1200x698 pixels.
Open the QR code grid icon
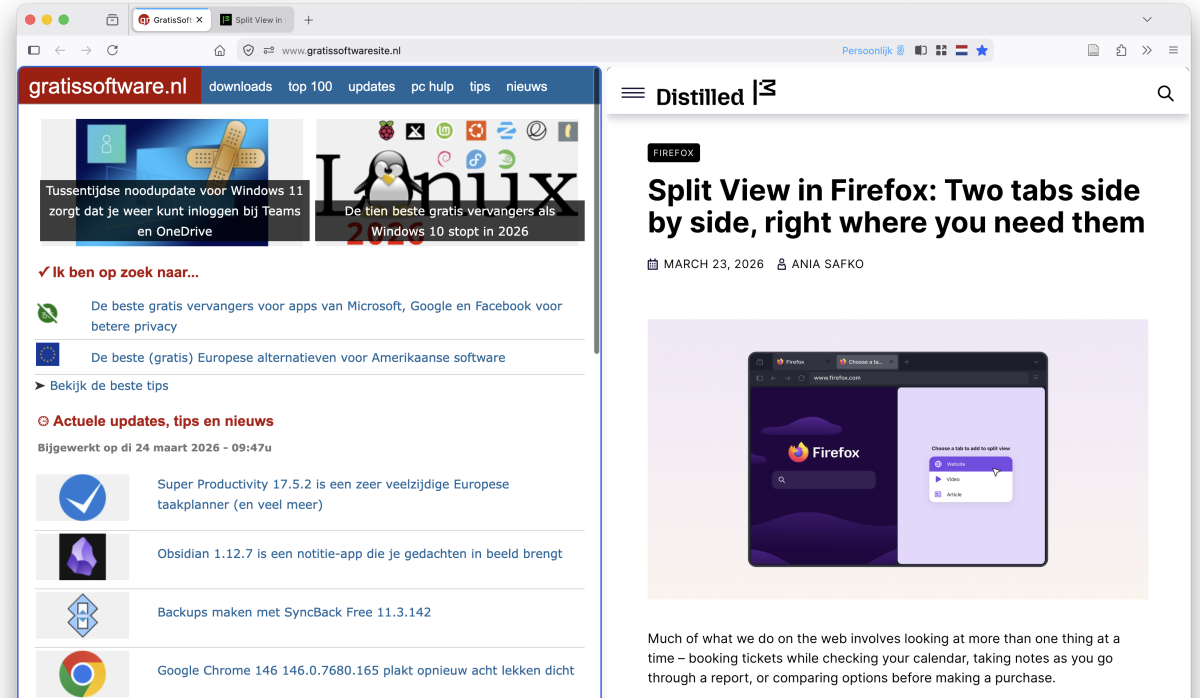coord(941,50)
